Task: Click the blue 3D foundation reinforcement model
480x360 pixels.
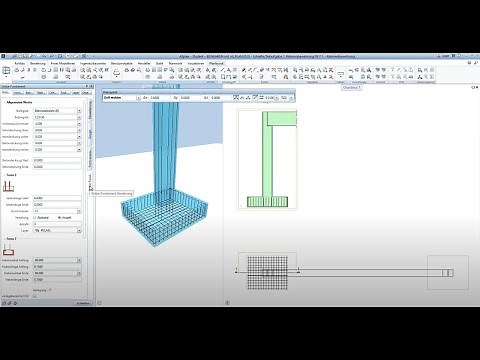Action: click(x=165, y=217)
